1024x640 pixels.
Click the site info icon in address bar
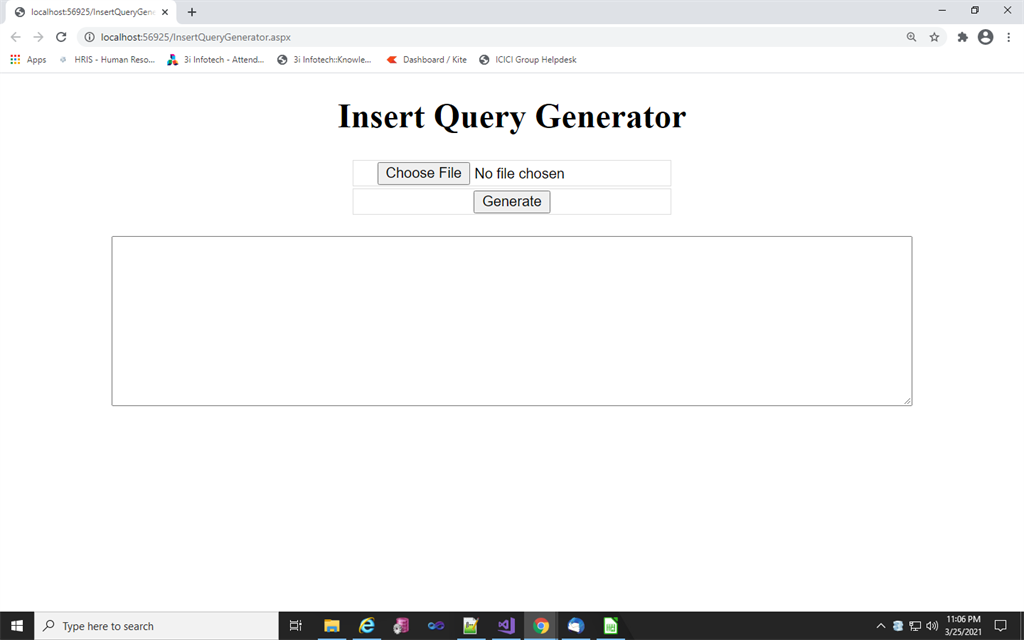coord(90,36)
